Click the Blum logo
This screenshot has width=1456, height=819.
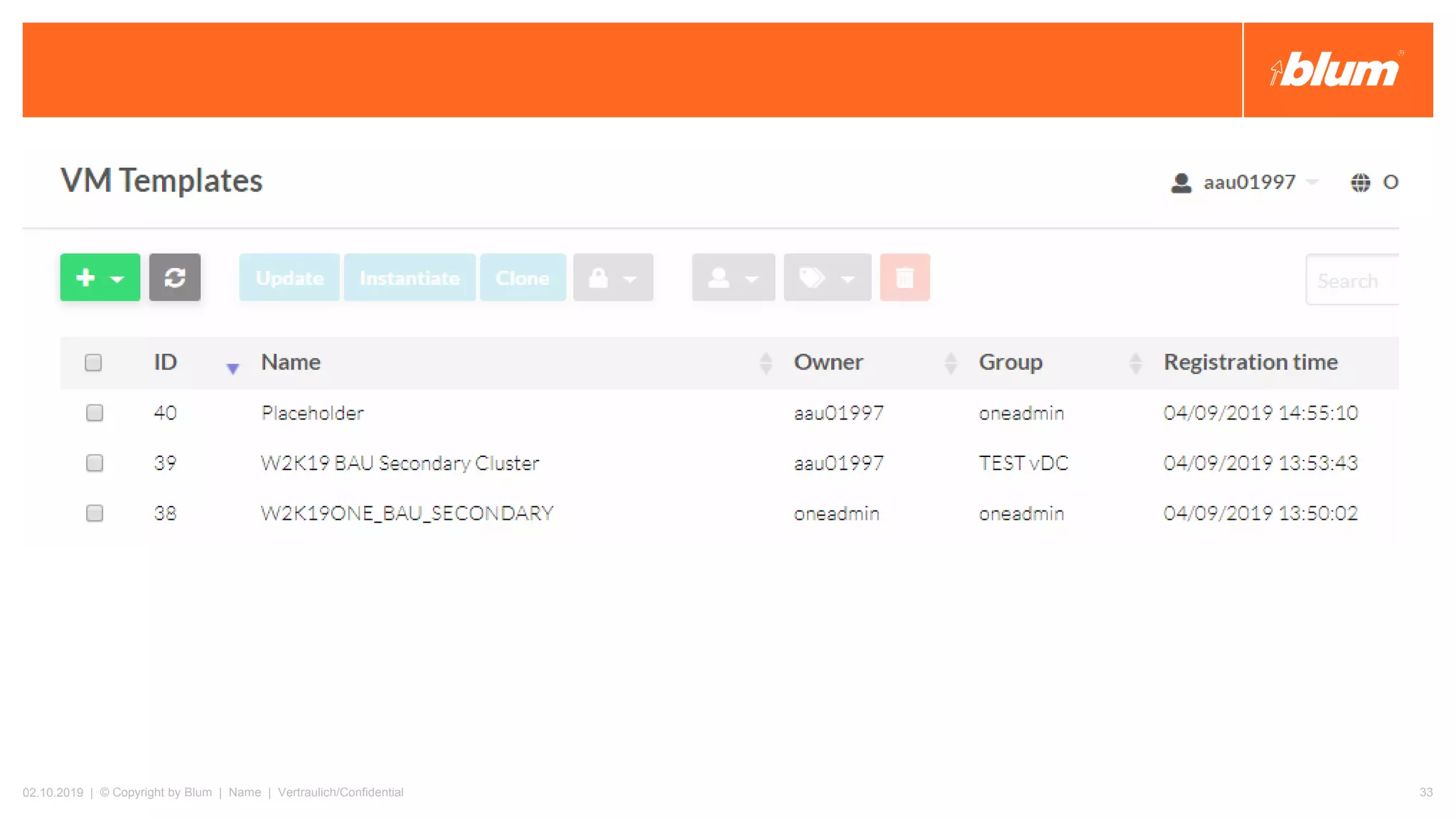click(1337, 70)
